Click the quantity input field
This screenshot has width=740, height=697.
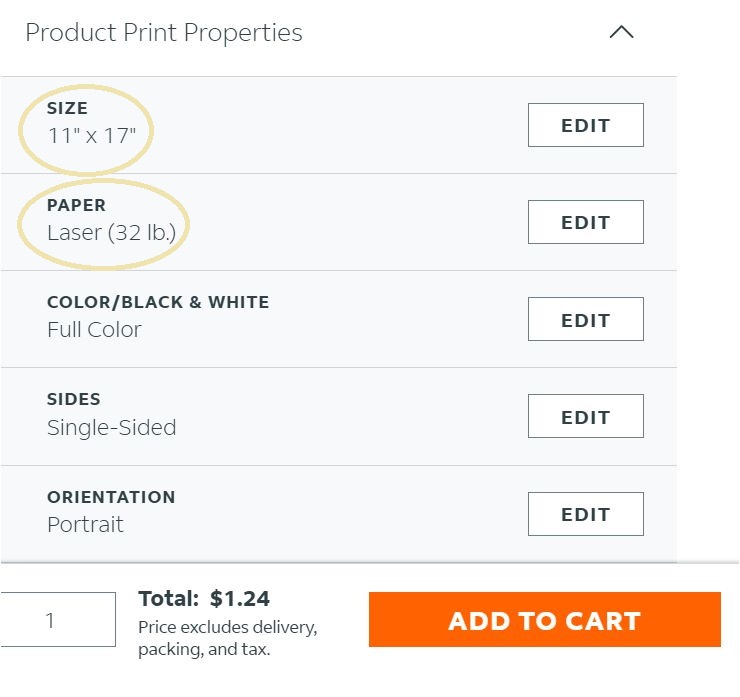[x=57, y=620]
